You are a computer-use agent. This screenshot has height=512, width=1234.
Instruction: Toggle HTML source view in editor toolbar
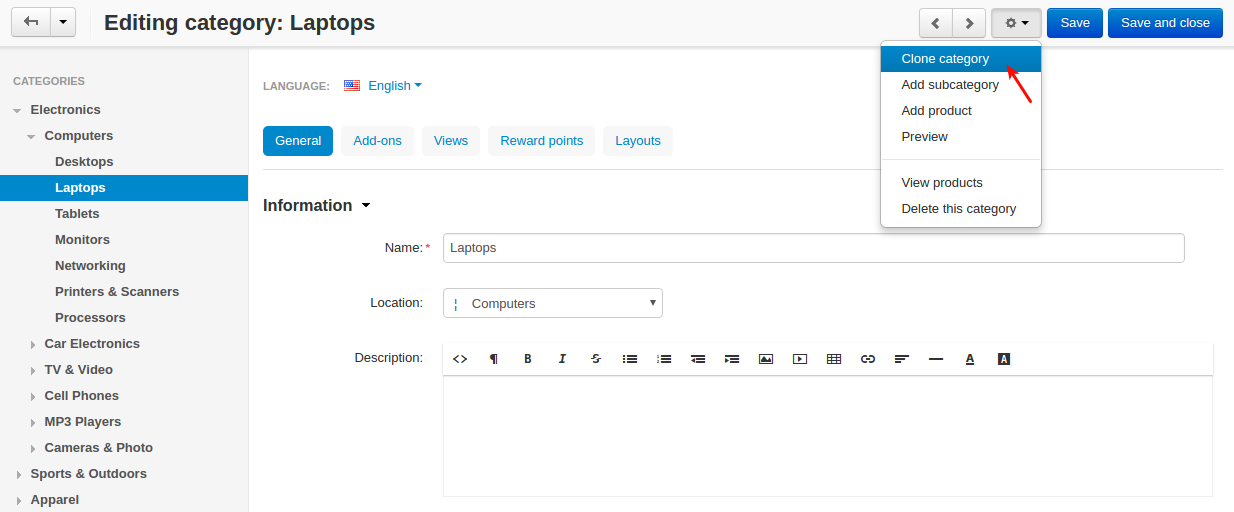click(x=460, y=359)
